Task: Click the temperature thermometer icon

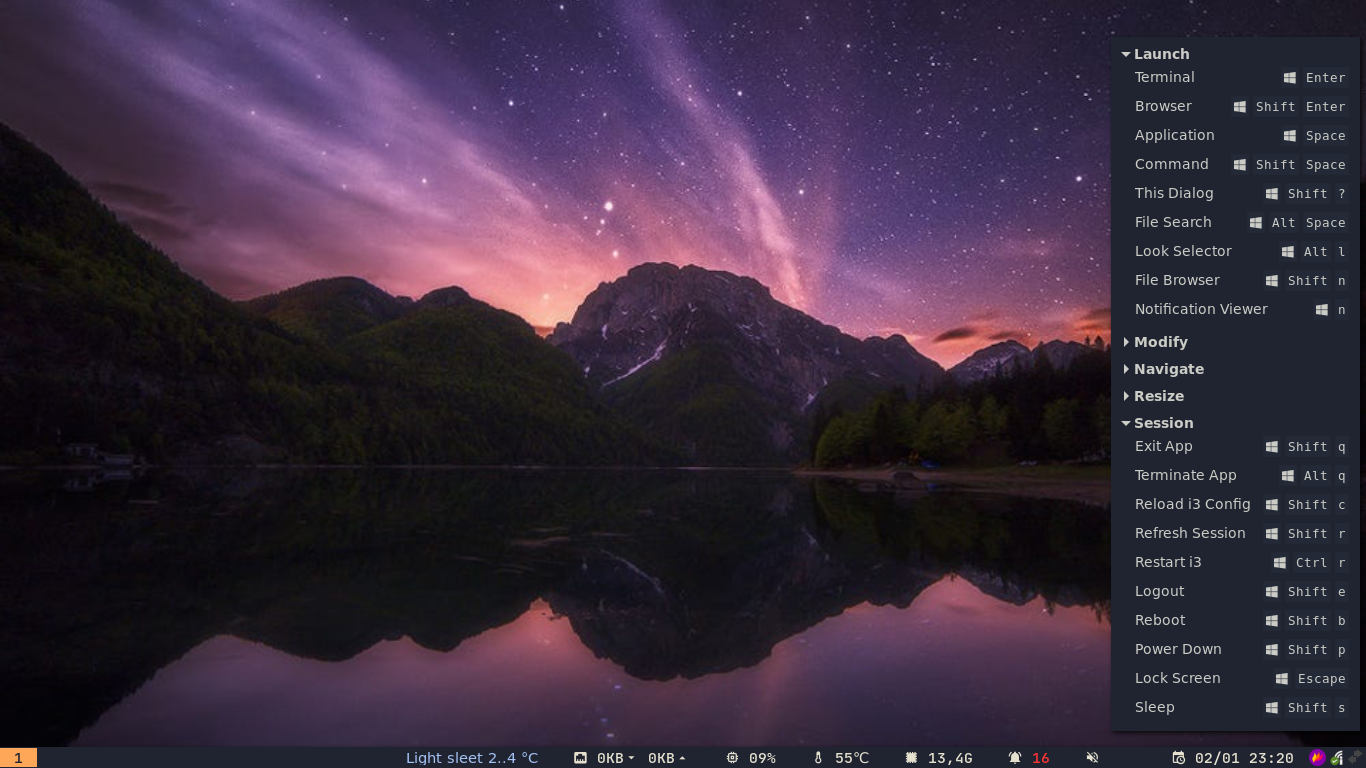Action: pos(818,758)
